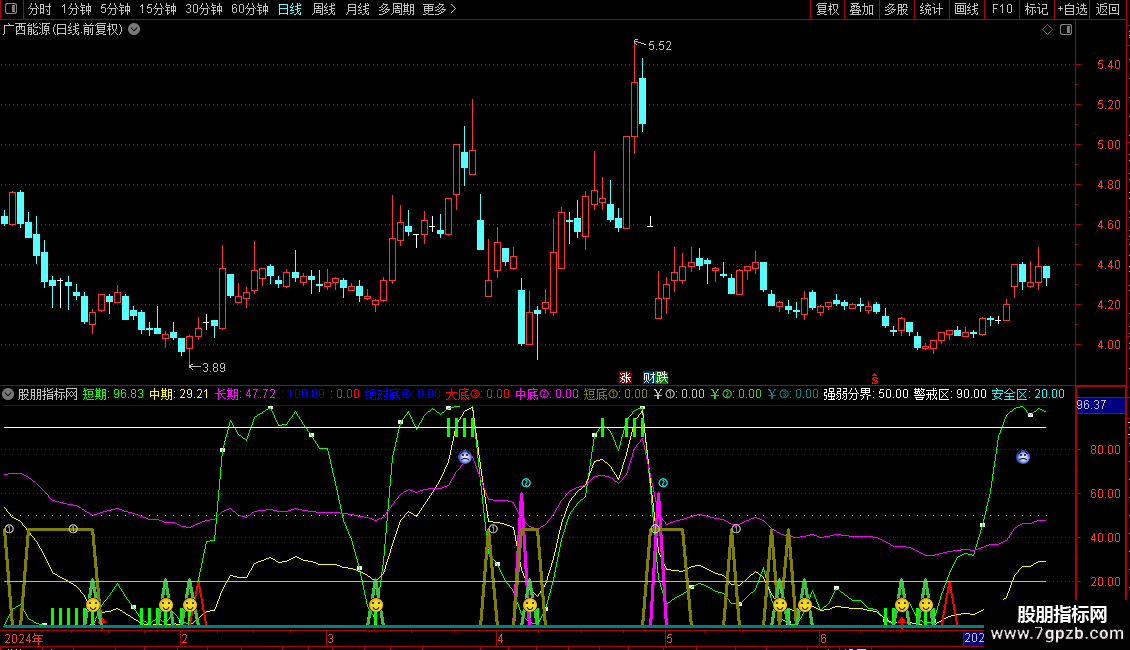
Task: Click the red S signal marker
Action: tap(874, 378)
